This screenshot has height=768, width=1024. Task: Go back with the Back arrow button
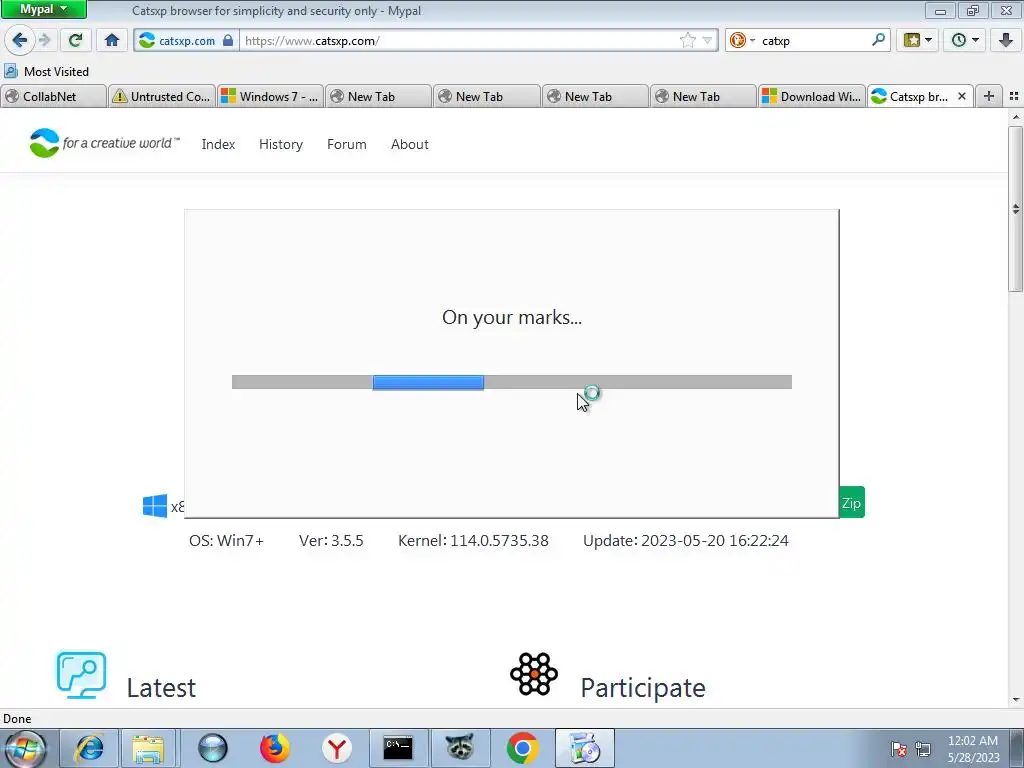[20, 40]
